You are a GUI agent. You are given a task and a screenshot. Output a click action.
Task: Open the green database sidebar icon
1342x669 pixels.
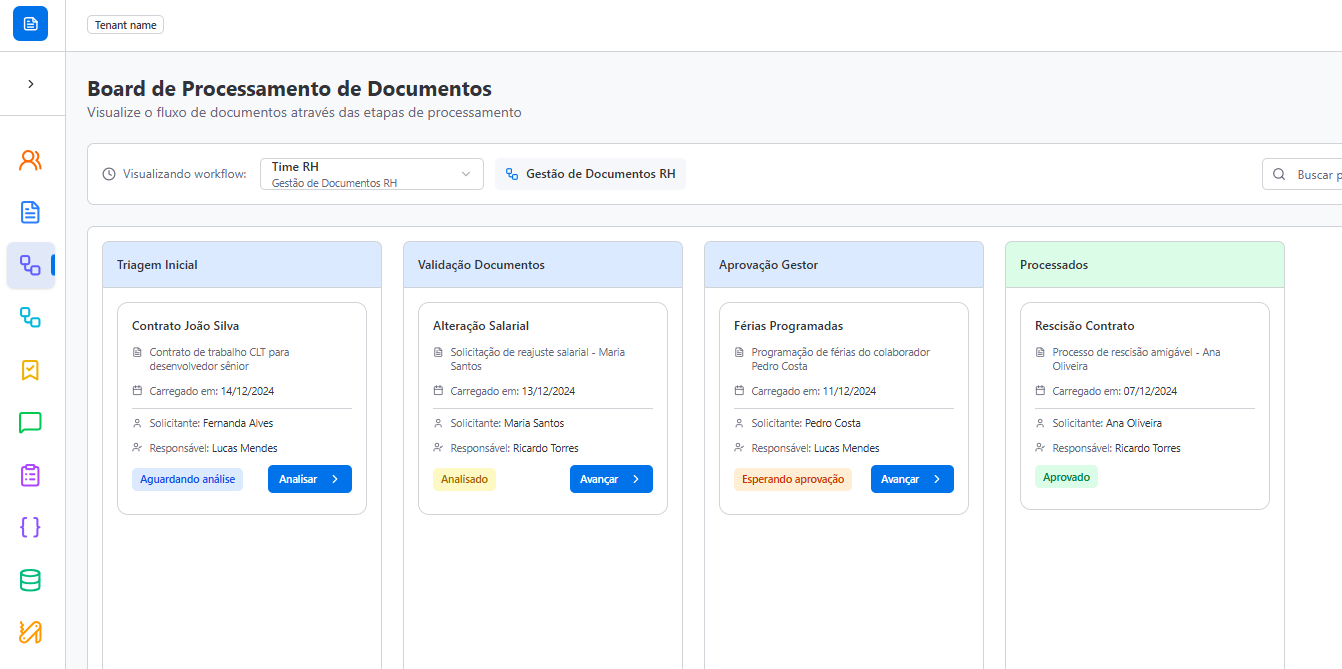click(30, 580)
